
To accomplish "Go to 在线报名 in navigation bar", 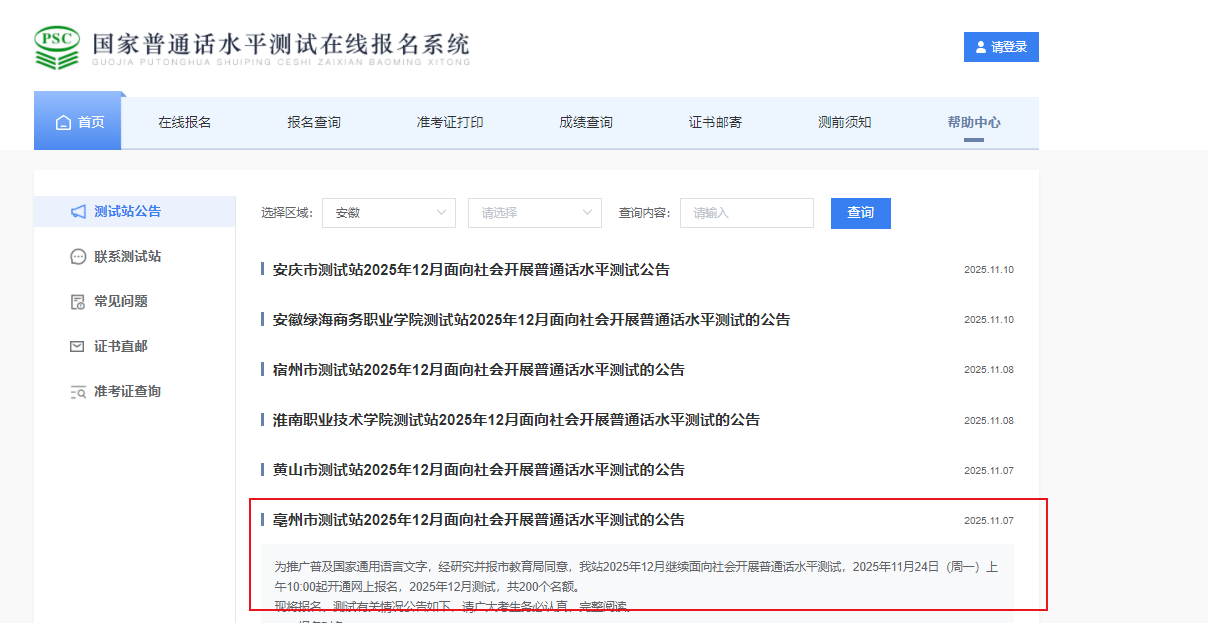I will 185,122.
